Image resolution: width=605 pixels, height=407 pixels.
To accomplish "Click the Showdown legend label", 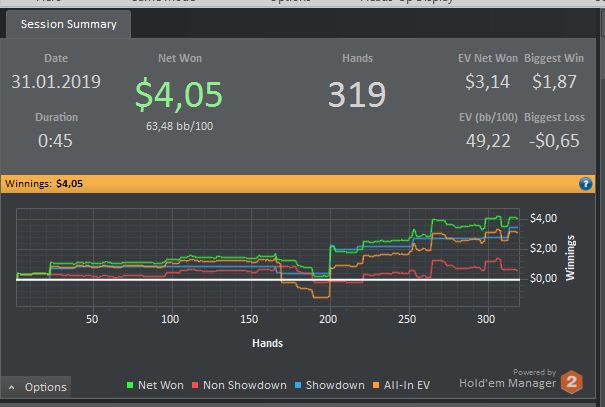I will (335, 385).
